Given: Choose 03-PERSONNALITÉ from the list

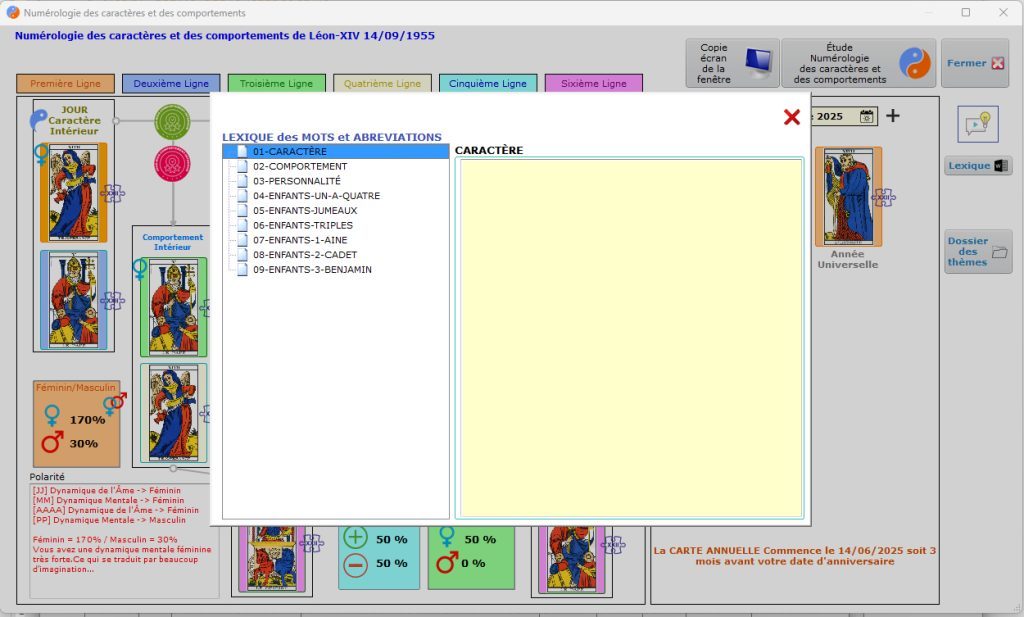Looking at the screenshot, I should point(296,181).
